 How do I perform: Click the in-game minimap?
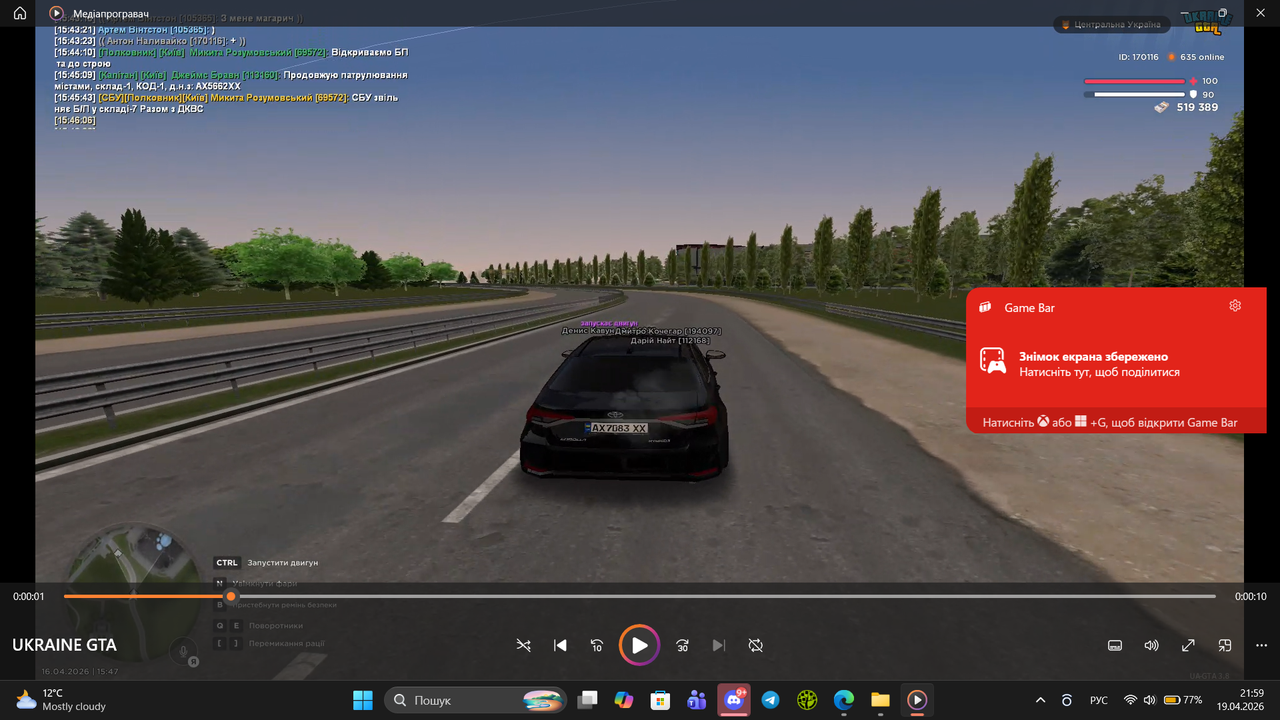coord(131,590)
